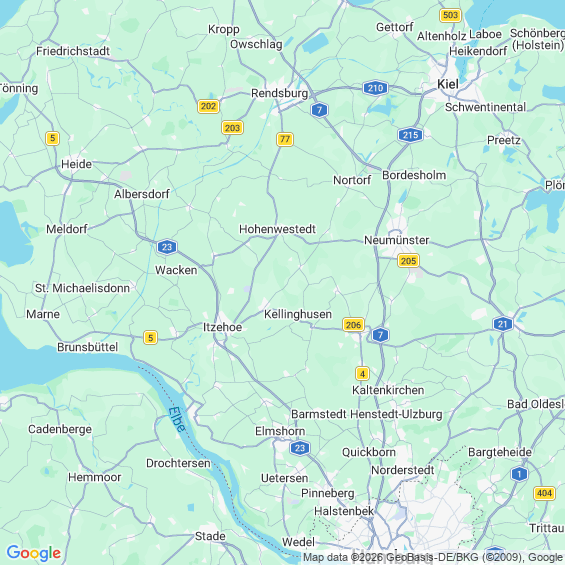Click the Brunsbüttel town label
This screenshot has width=565, height=565.
88,347
